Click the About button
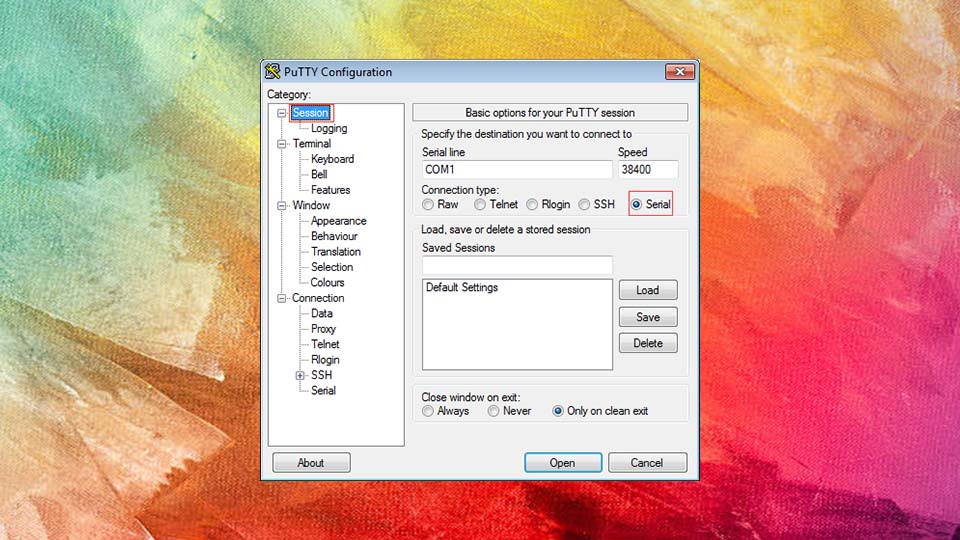 [311, 463]
